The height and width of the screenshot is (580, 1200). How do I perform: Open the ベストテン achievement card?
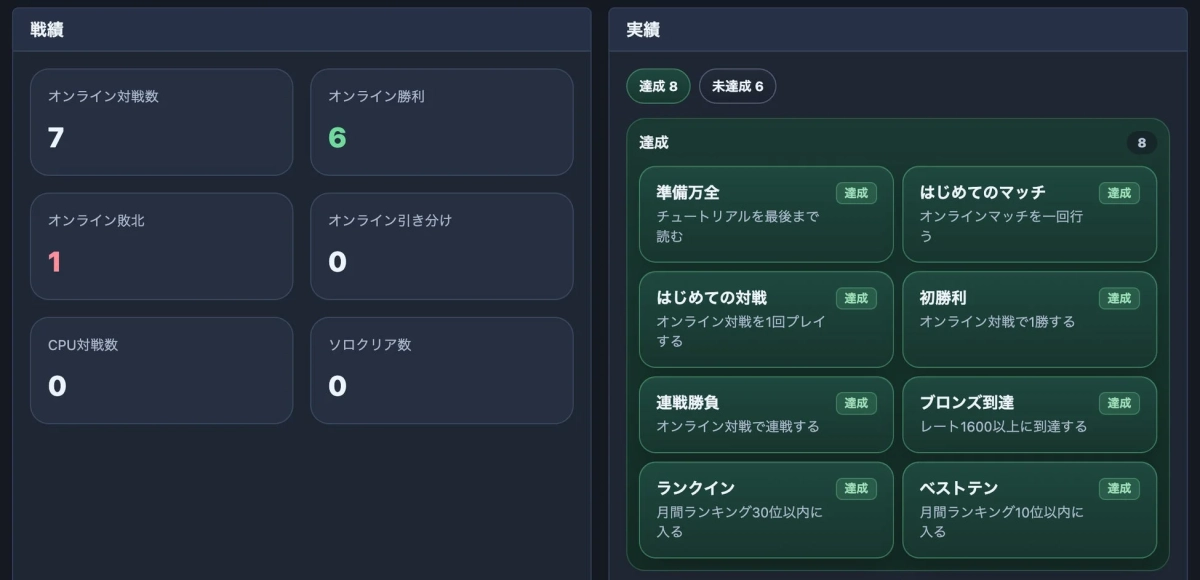pos(1029,510)
